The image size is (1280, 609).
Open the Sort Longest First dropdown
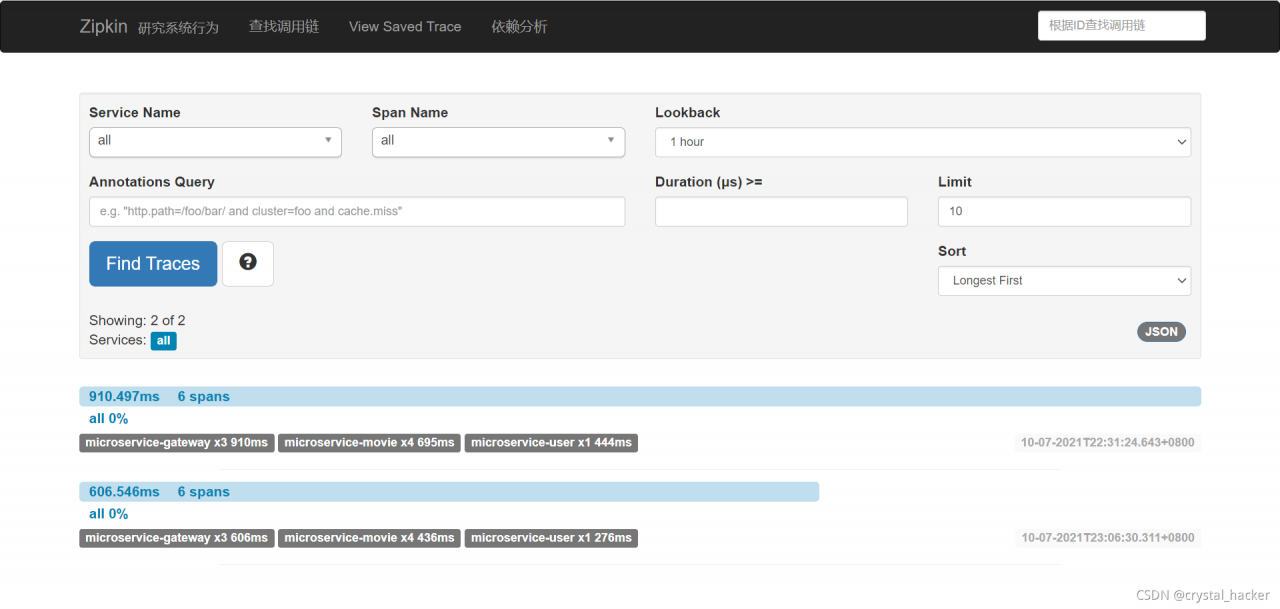pos(1064,281)
